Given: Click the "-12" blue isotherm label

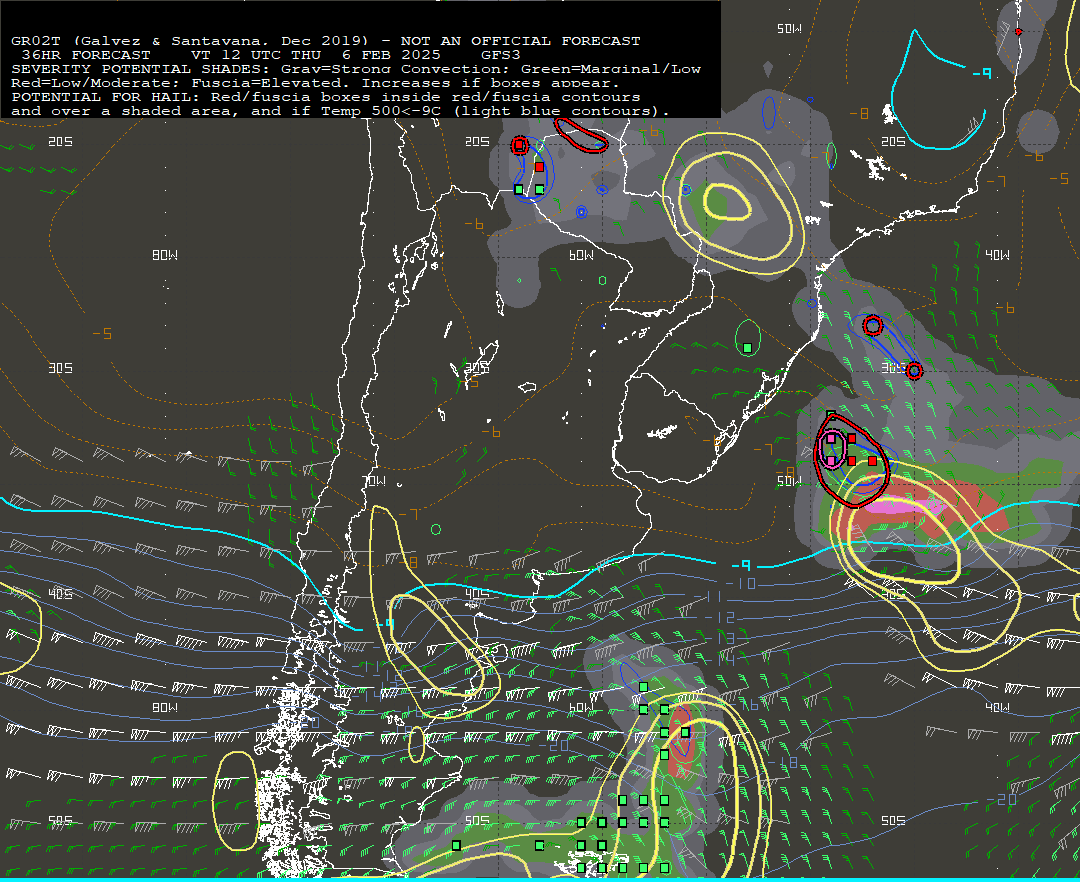Looking at the screenshot, I should click(720, 618).
